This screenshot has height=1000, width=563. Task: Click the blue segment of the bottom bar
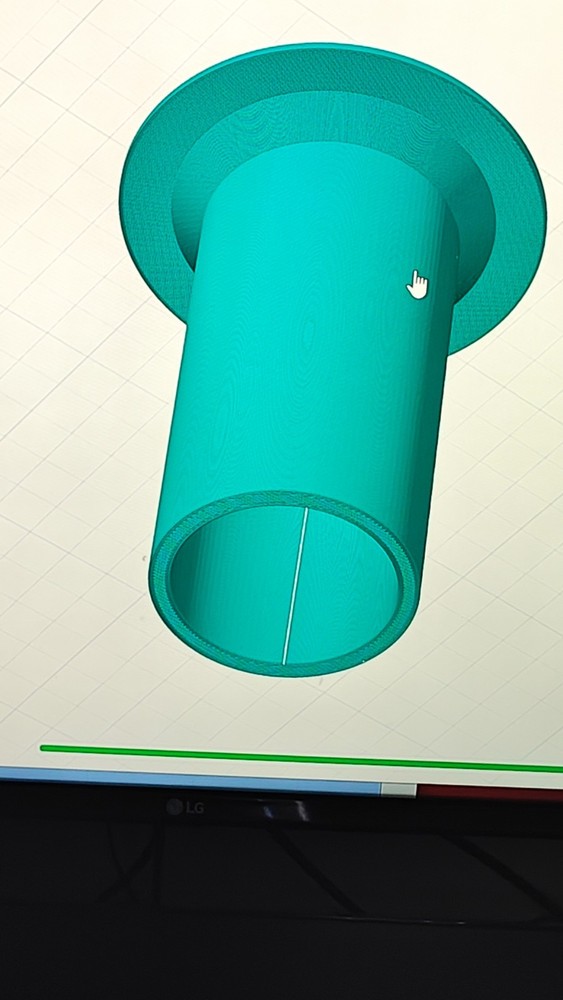click(x=190, y=781)
